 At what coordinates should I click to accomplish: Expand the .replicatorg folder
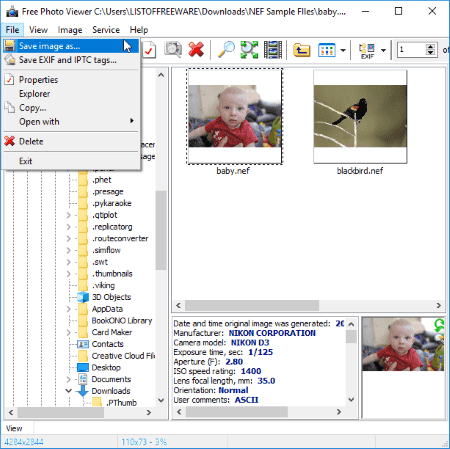click(69, 227)
